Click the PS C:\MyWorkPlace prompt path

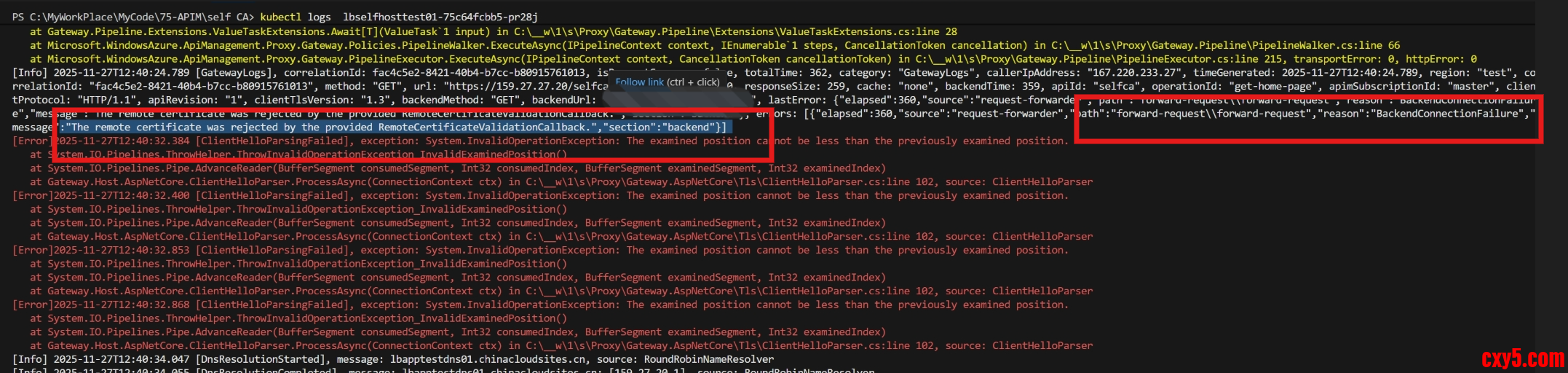[133, 17]
